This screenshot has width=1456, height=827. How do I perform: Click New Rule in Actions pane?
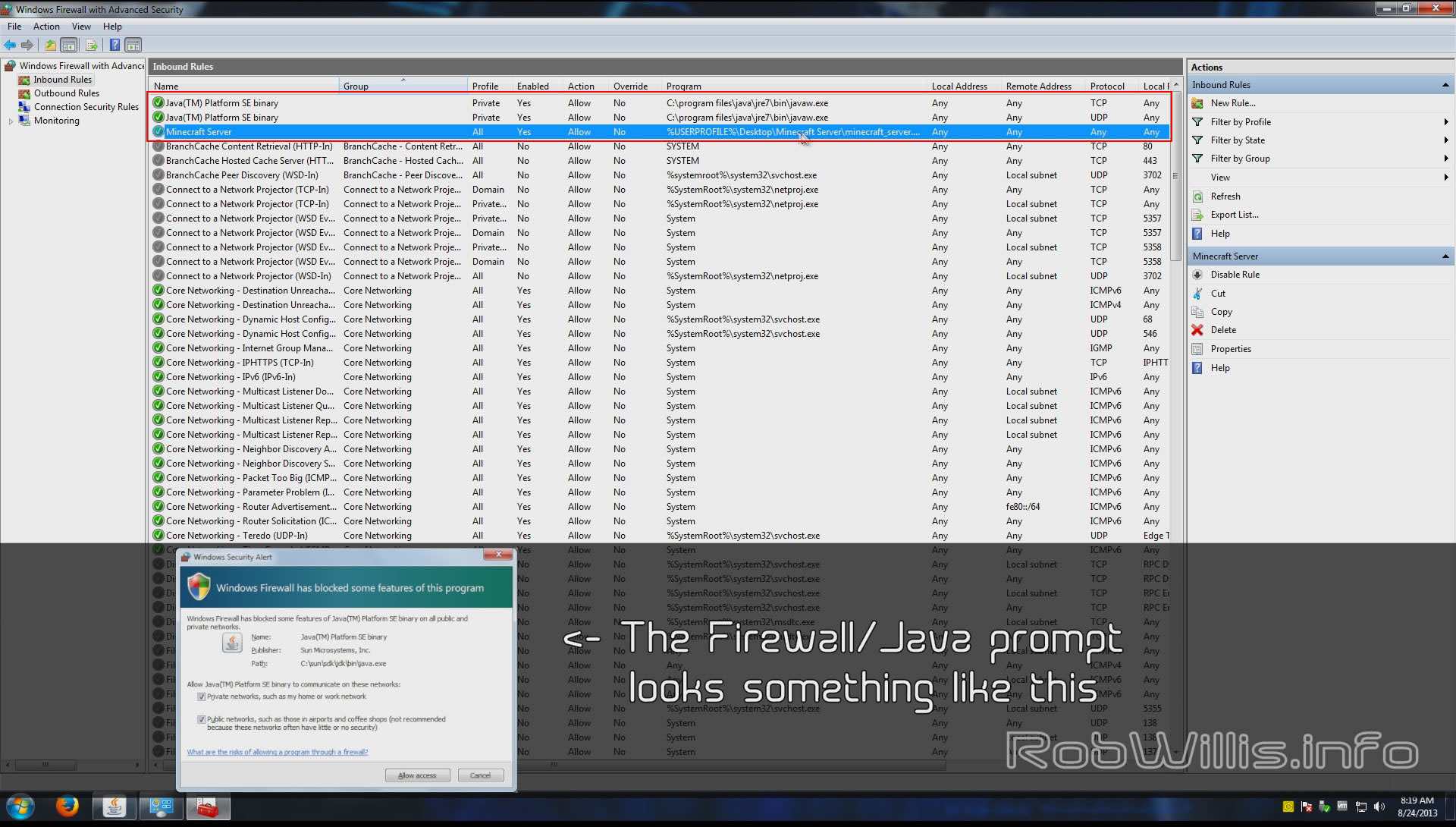pos(1232,103)
